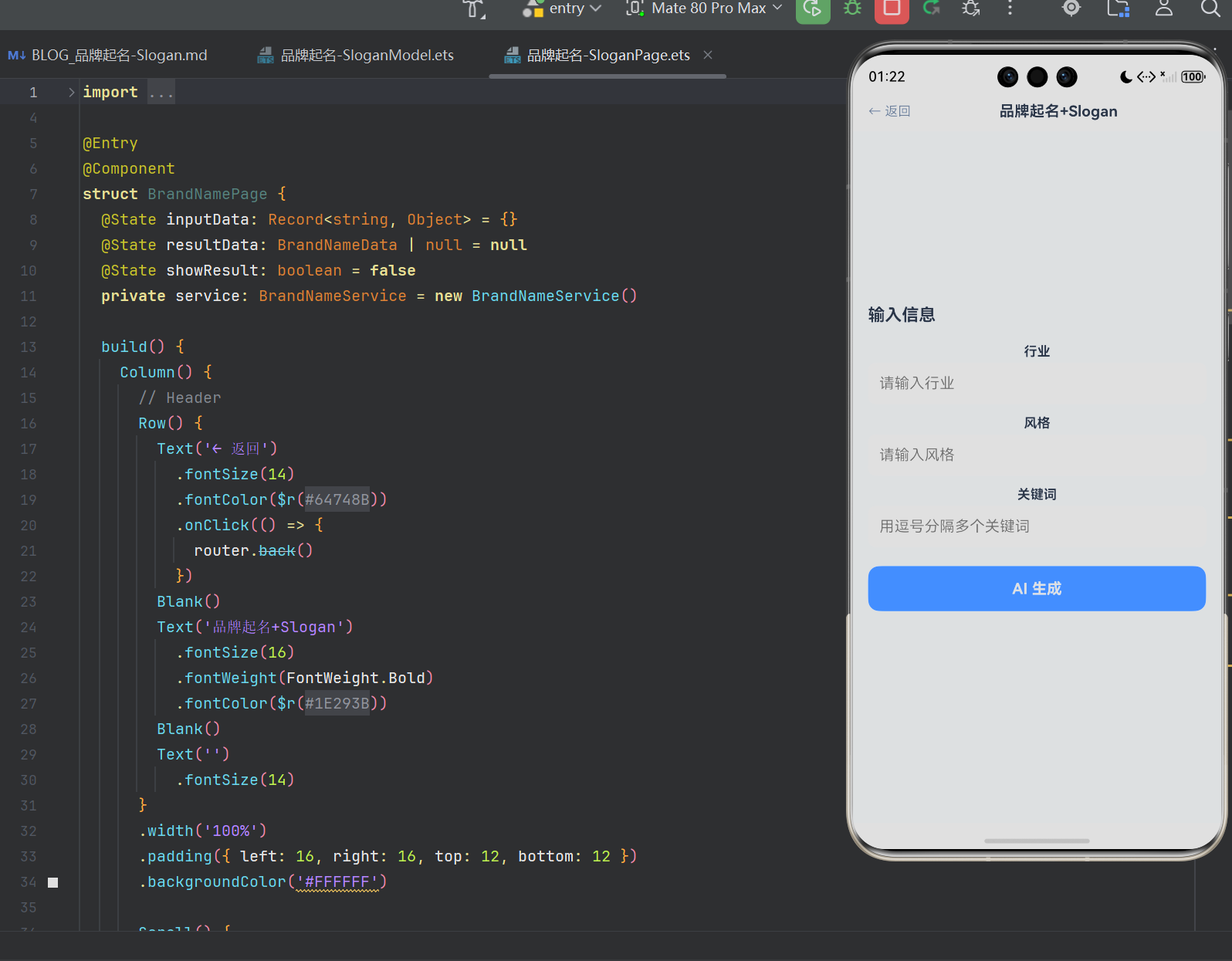Click the 行业 label in preview
This screenshot has width=1232, height=961.
(x=1037, y=351)
